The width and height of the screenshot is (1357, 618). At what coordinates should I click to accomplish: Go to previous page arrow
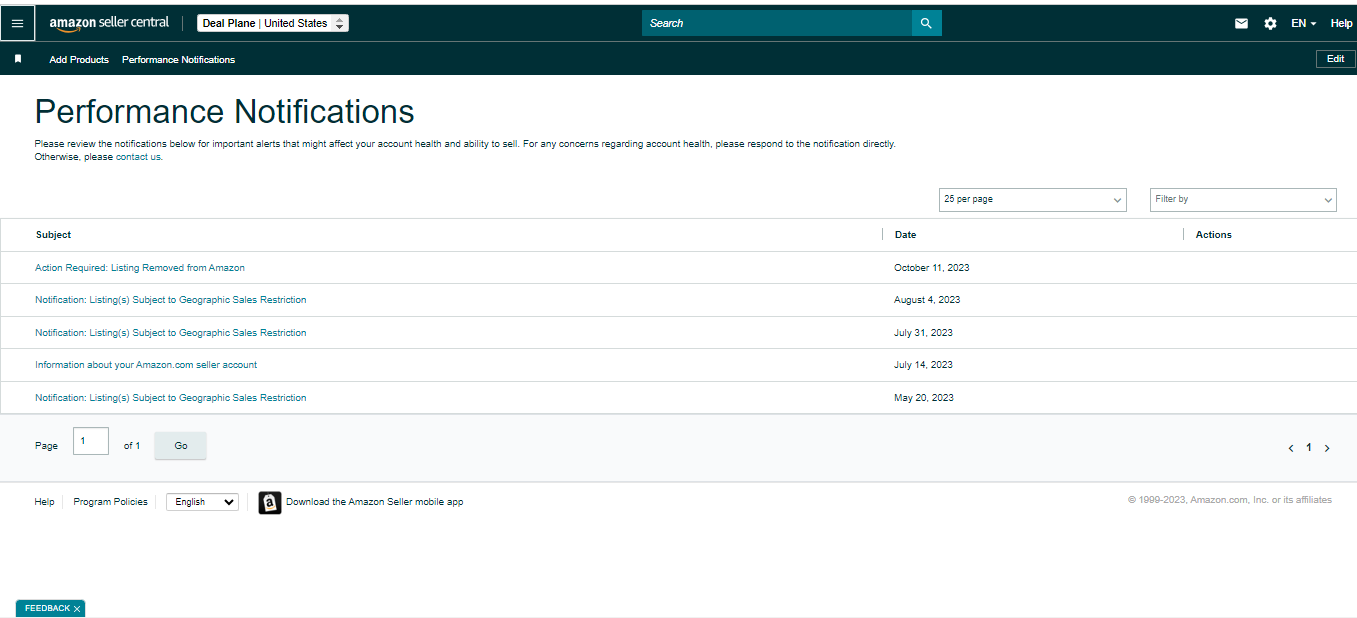click(x=1291, y=448)
